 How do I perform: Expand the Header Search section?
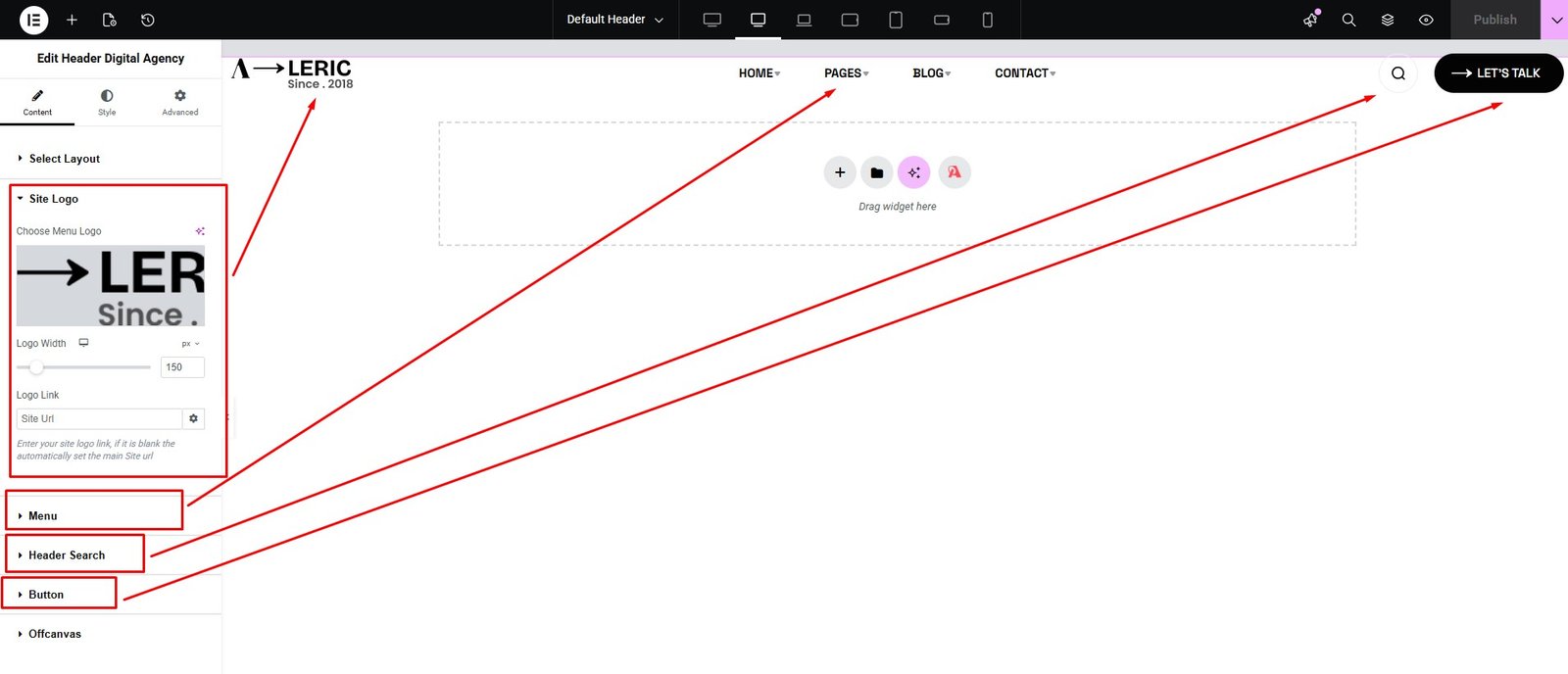tap(67, 555)
